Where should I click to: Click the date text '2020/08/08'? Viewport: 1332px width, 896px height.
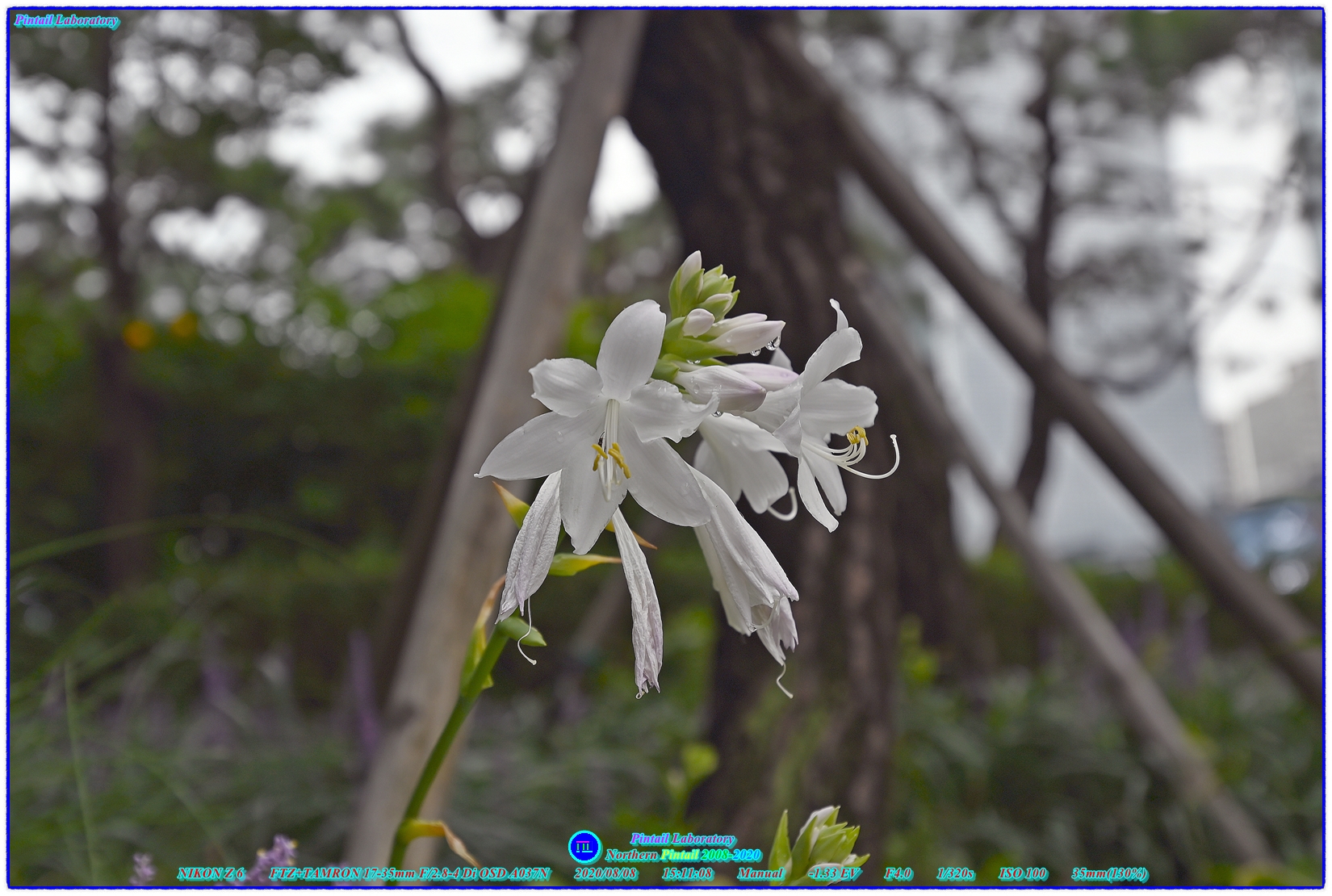point(605,873)
